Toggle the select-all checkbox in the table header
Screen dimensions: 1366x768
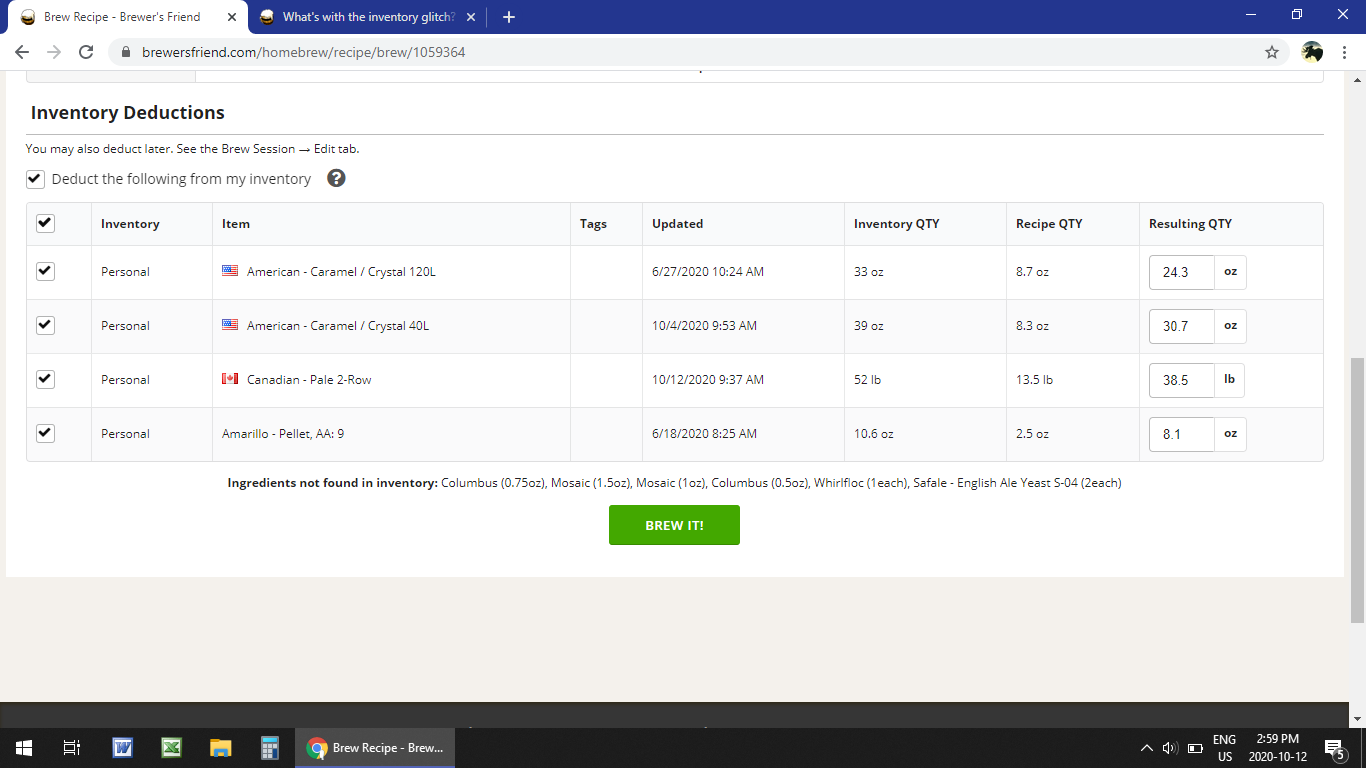45,223
